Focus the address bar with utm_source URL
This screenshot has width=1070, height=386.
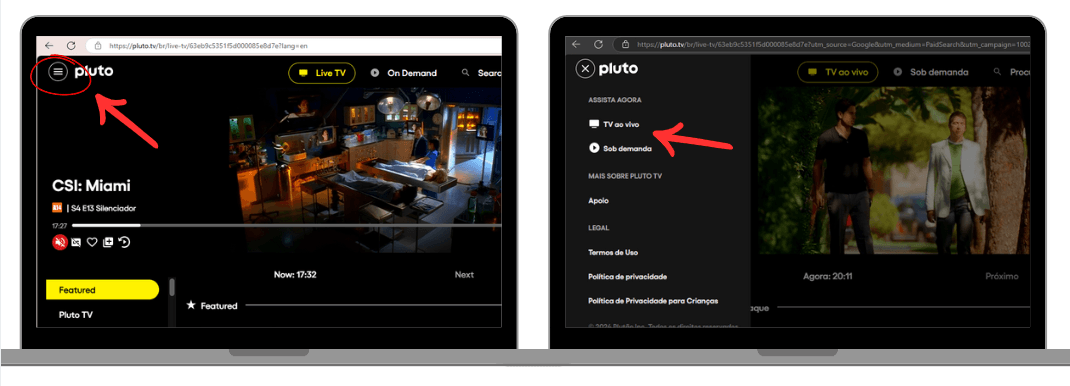822,44
